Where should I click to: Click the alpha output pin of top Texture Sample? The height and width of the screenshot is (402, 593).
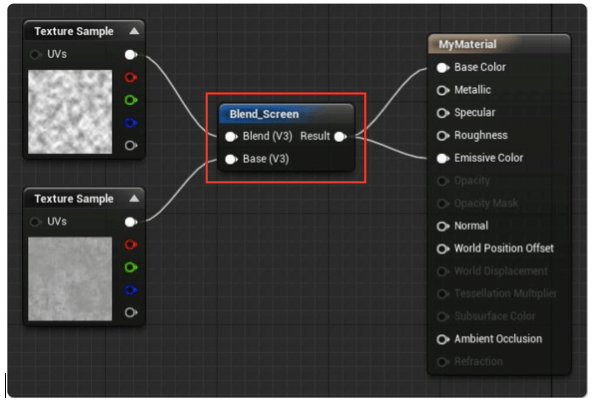(x=131, y=145)
